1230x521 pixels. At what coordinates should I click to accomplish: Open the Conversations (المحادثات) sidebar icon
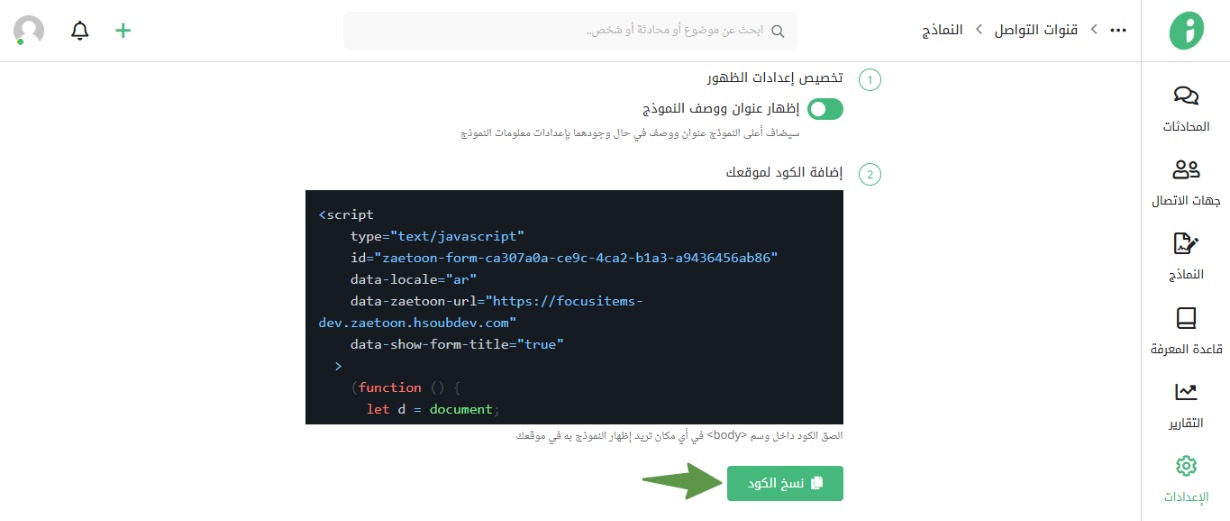[1186, 96]
